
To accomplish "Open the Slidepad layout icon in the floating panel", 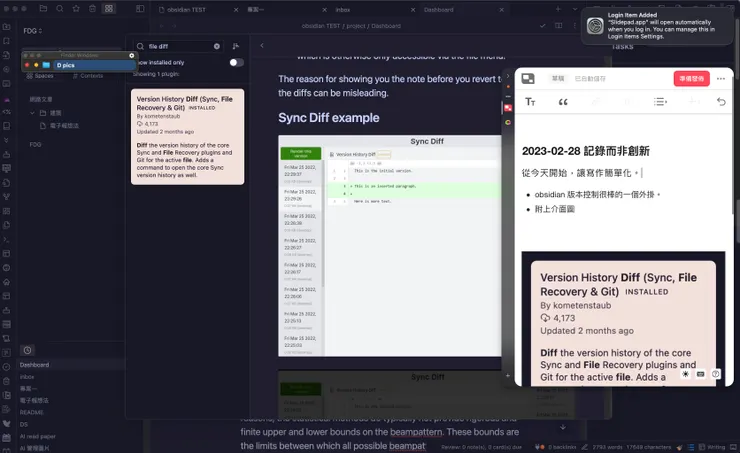I will (x=528, y=79).
